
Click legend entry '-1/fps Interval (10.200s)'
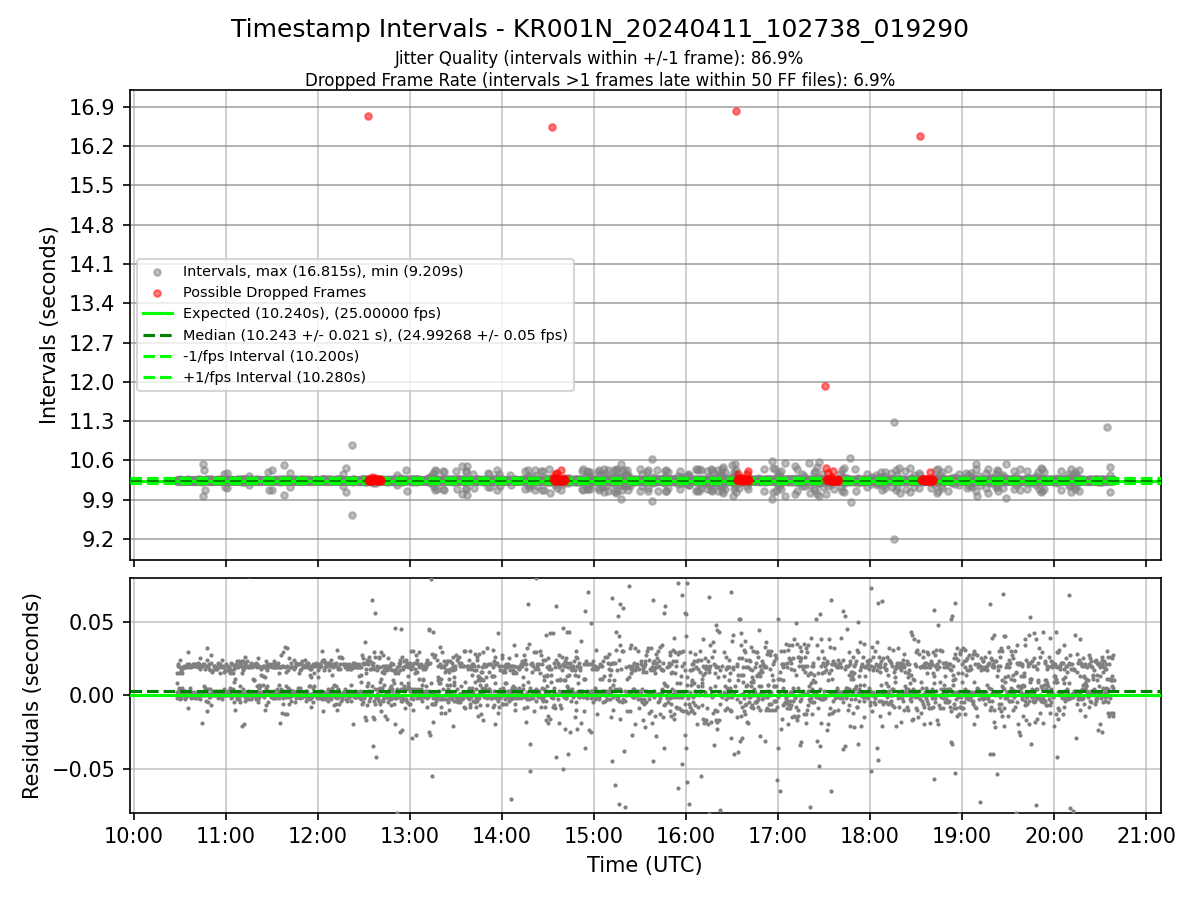271,356
